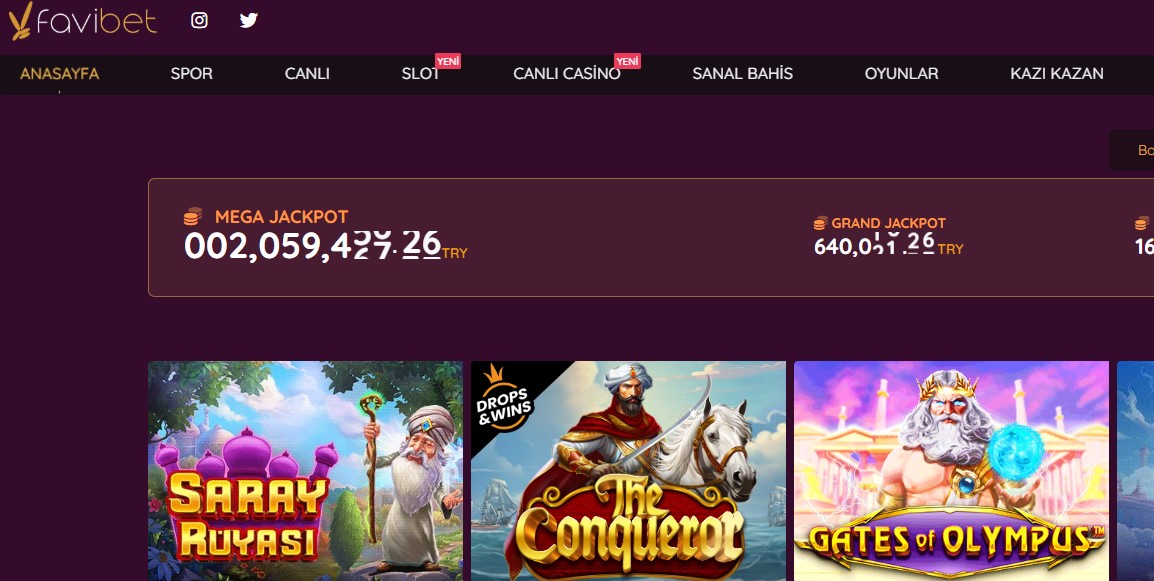Open the SANAL BAHİS menu item
Image resolution: width=1154 pixels, height=581 pixels.
coord(743,74)
